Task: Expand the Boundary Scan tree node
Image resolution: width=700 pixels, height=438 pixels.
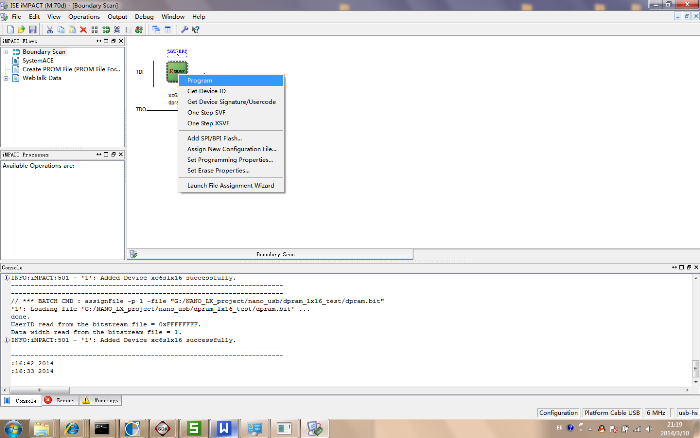Action: pos(7,51)
